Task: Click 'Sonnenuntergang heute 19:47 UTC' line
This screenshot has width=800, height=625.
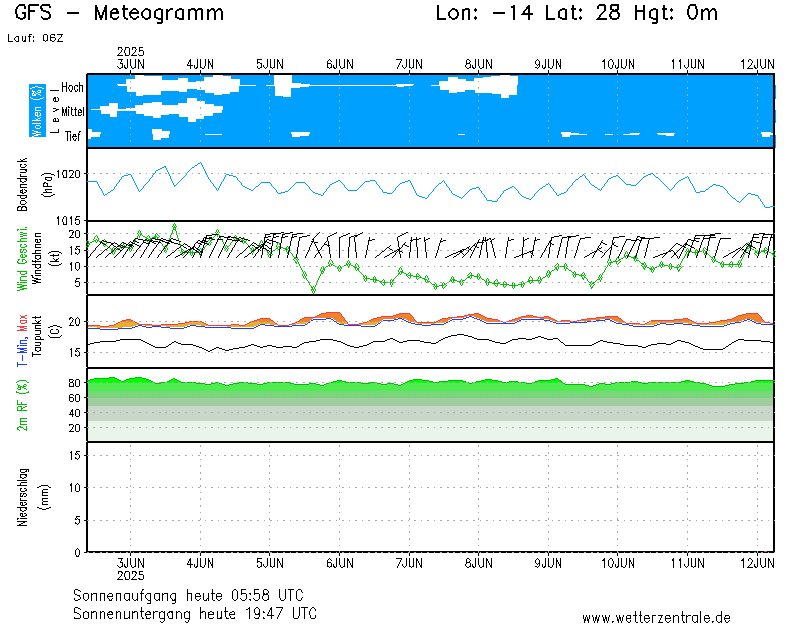Action: coord(195,613)
